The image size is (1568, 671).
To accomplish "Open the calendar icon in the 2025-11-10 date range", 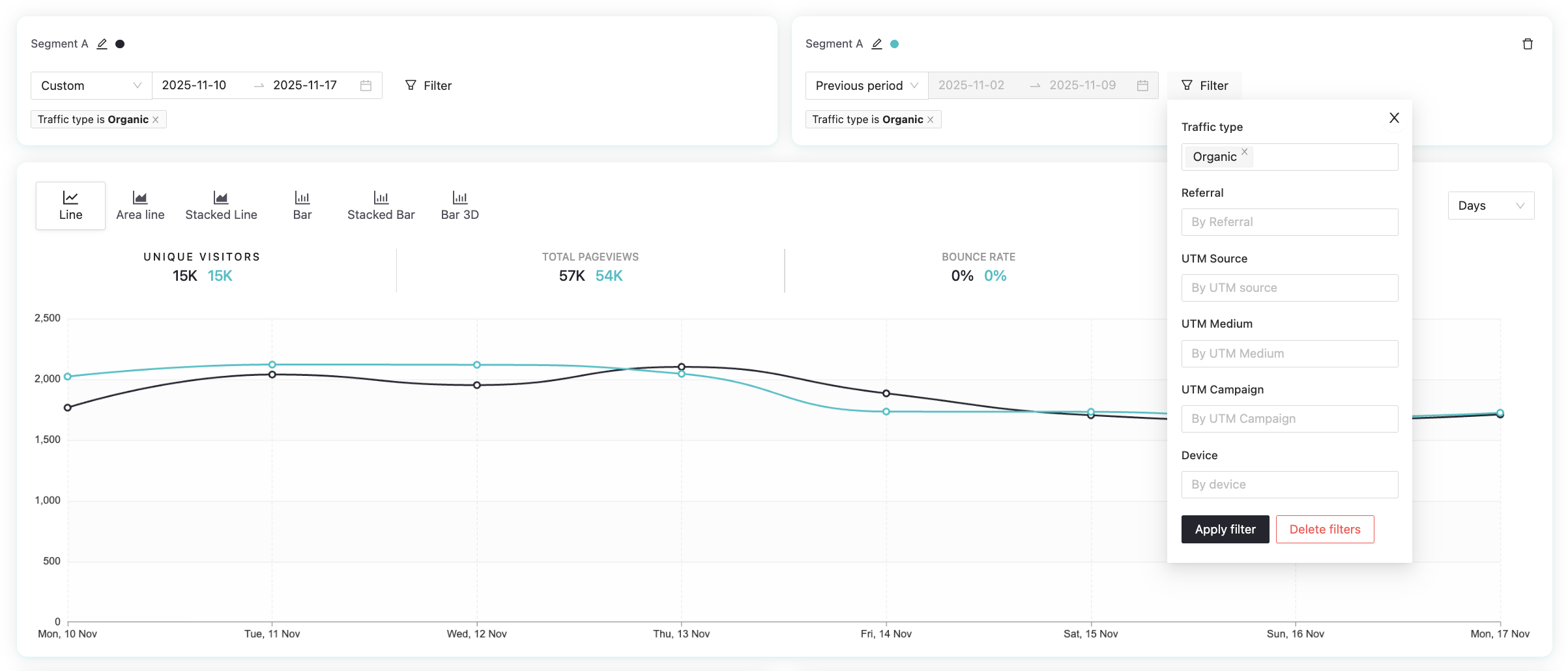I will pos(366,85).
